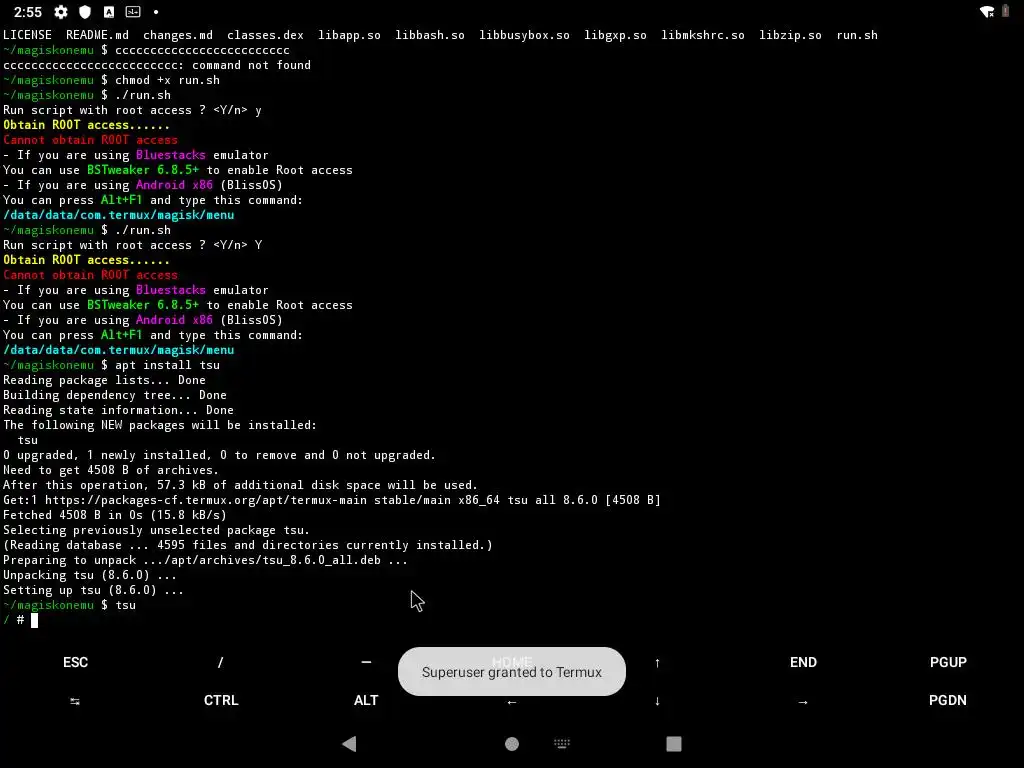Viewport: 1024px width, 768px height.
Task: Tap the root prompt cursor line
Action: coord(20,620)
